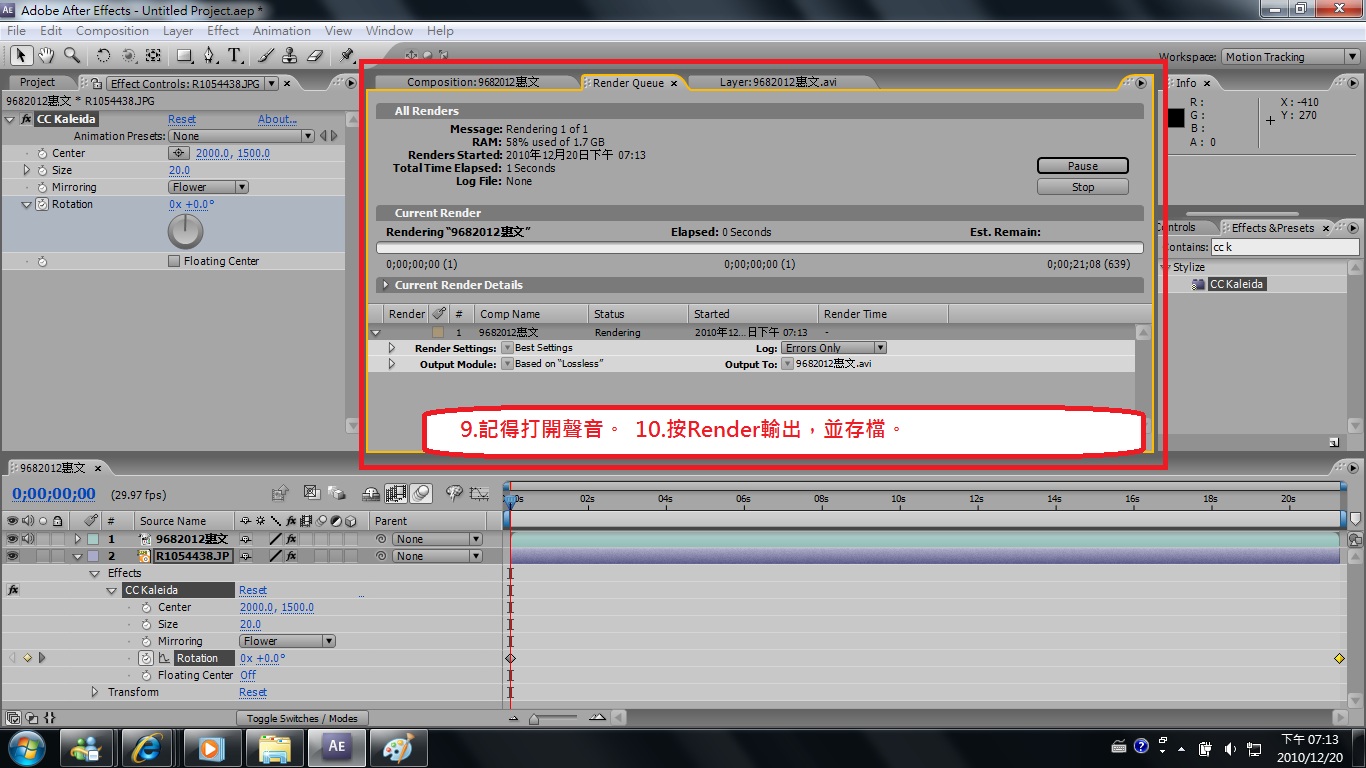Image resolution: width=1366 pixels, height=768 pixels.
Task: Click Reset link in Effect Controls
Action: click(x=182, y=119)
